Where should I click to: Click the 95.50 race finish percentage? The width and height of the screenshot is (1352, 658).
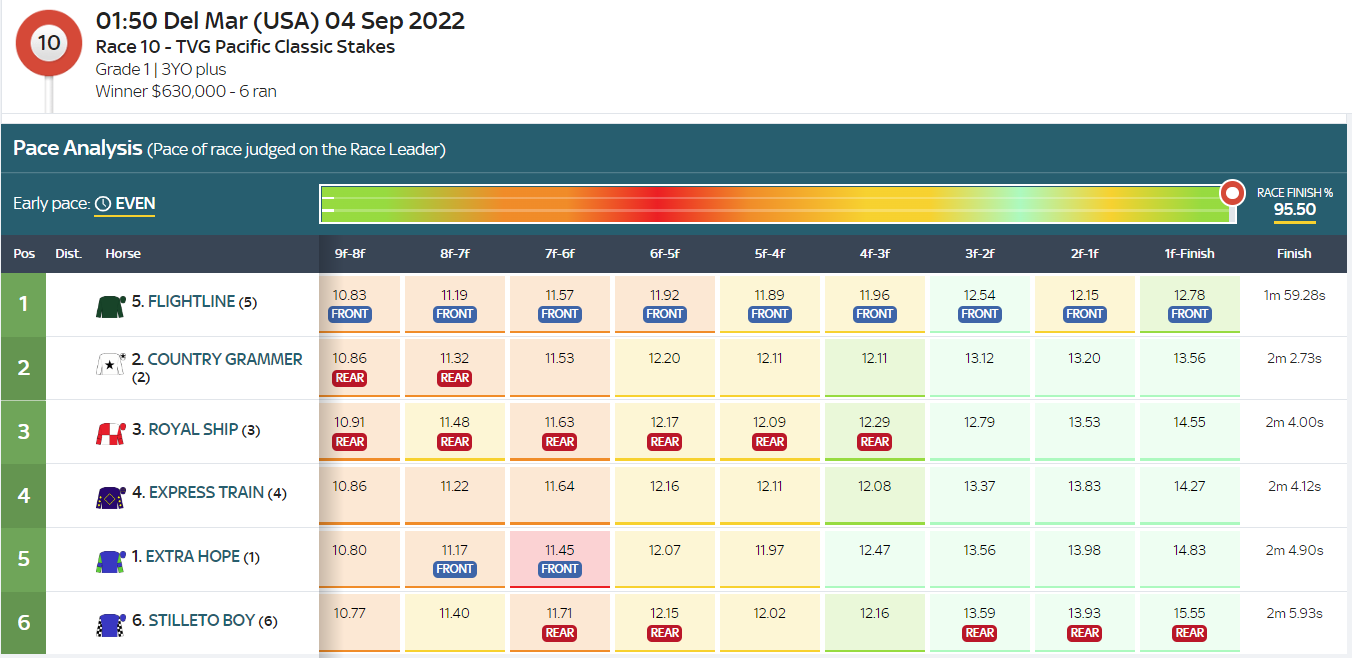1293,211
